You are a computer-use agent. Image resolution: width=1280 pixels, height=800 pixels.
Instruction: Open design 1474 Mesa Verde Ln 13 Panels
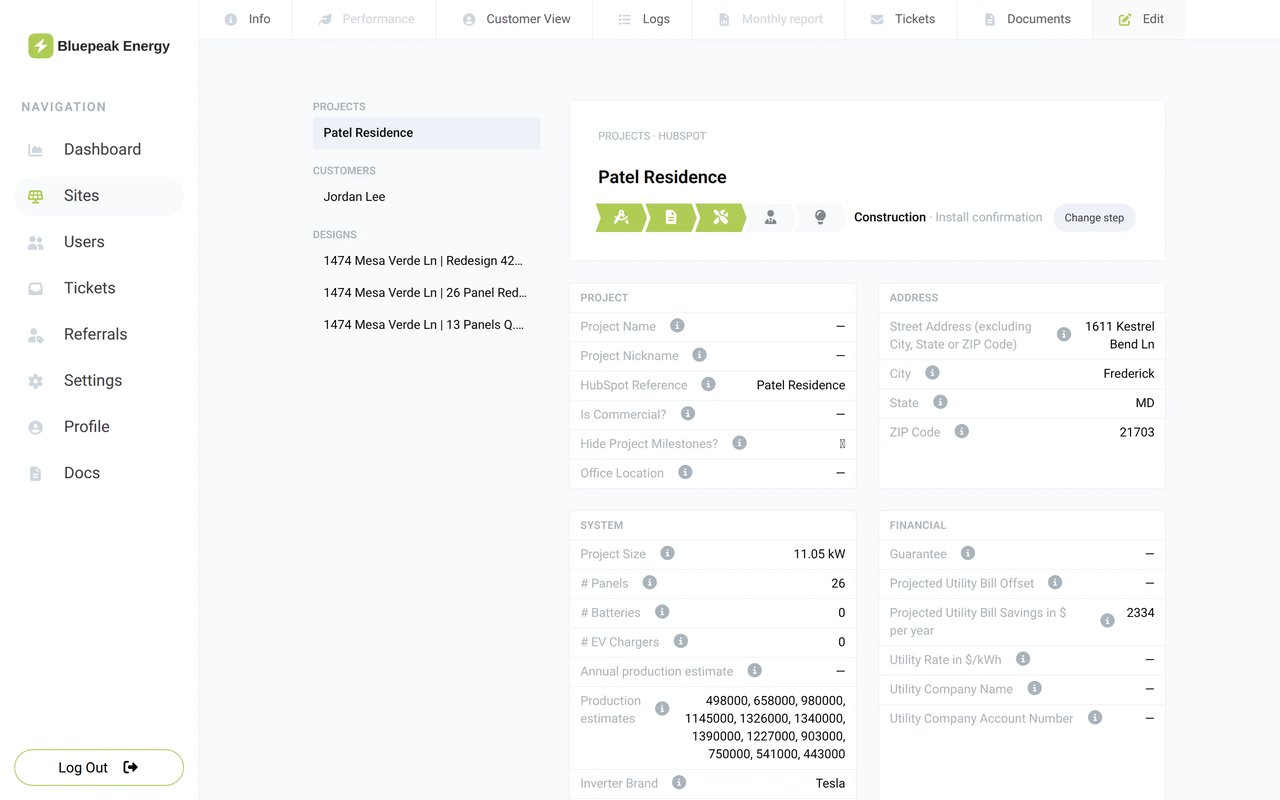(x=426, y=325)
